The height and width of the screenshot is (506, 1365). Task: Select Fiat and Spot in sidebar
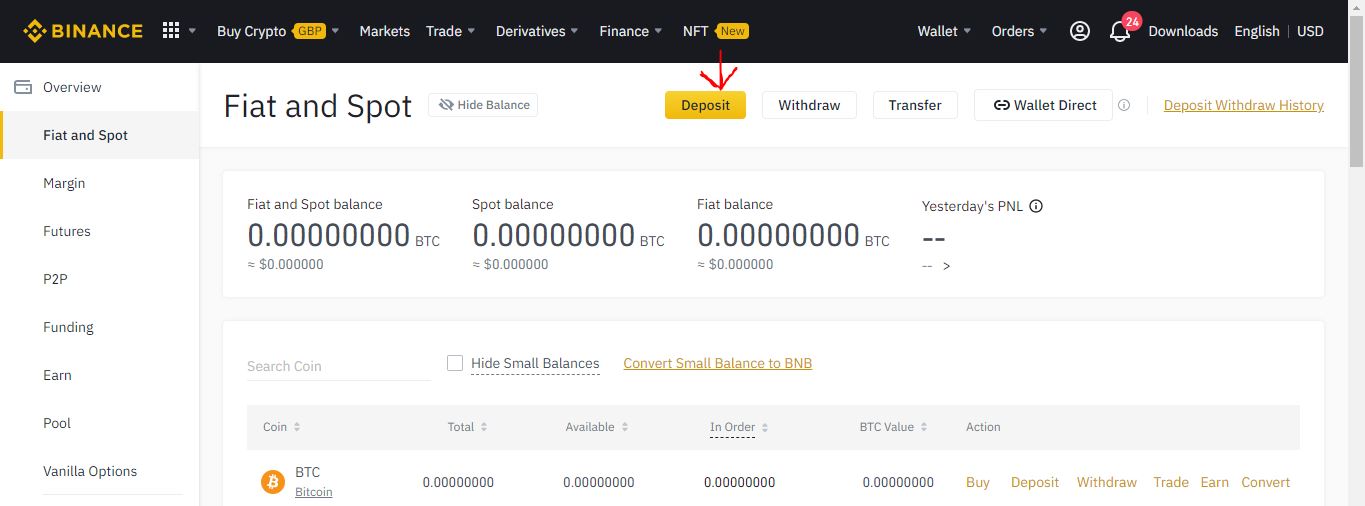pyautogui.click(x=100, y=135)
